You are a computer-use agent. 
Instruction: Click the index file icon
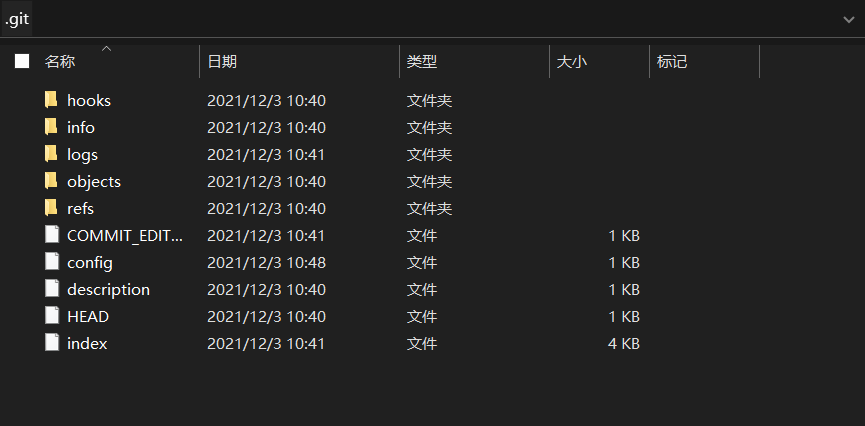pos(52,343)
